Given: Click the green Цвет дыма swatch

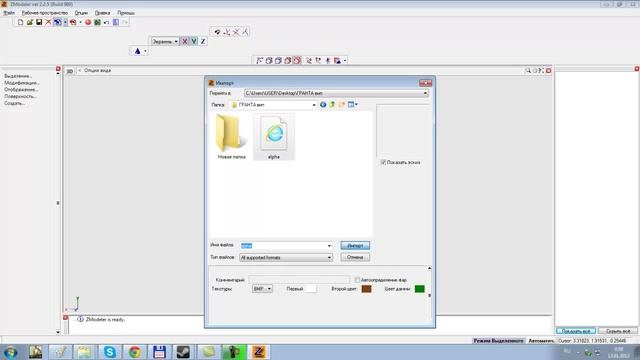Looking at the screenshot, I should 420,289.
